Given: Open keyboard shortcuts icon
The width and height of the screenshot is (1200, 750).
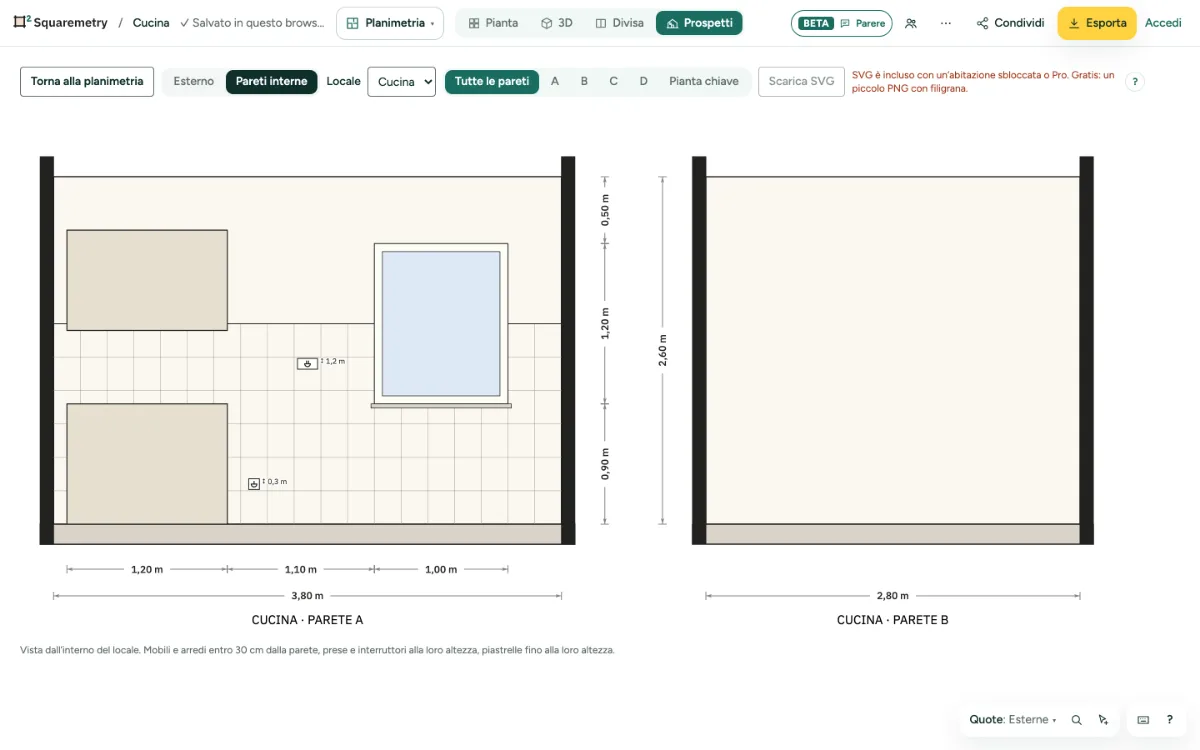Looking at the screenshot, I should 1143,720.
